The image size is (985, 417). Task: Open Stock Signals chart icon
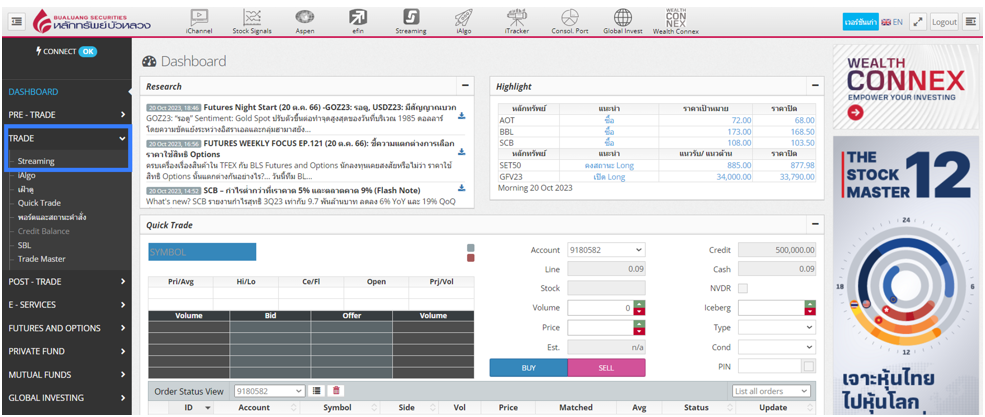click(x=252, y=17)
